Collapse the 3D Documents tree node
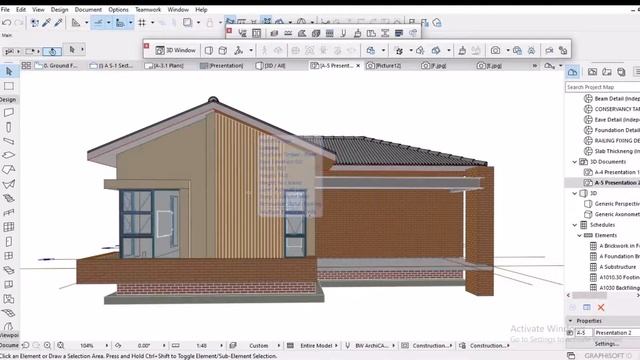640x360 pixels. coord(574,162)
